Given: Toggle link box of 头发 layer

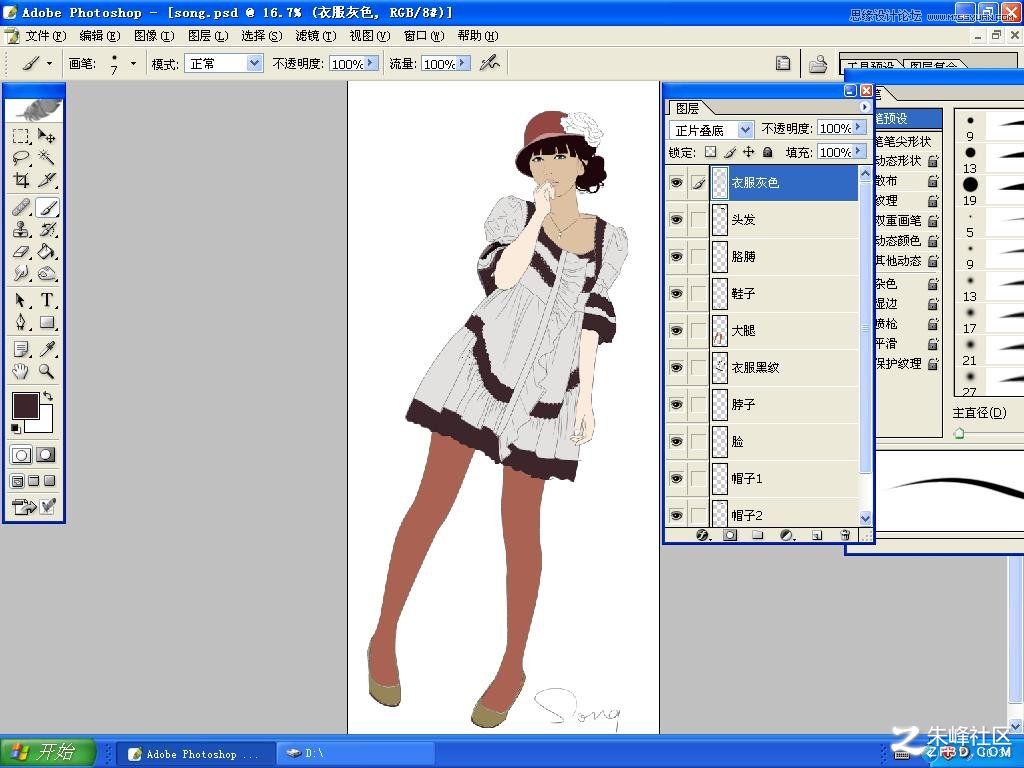Looking at the screenshot, I should pos(699,219).
